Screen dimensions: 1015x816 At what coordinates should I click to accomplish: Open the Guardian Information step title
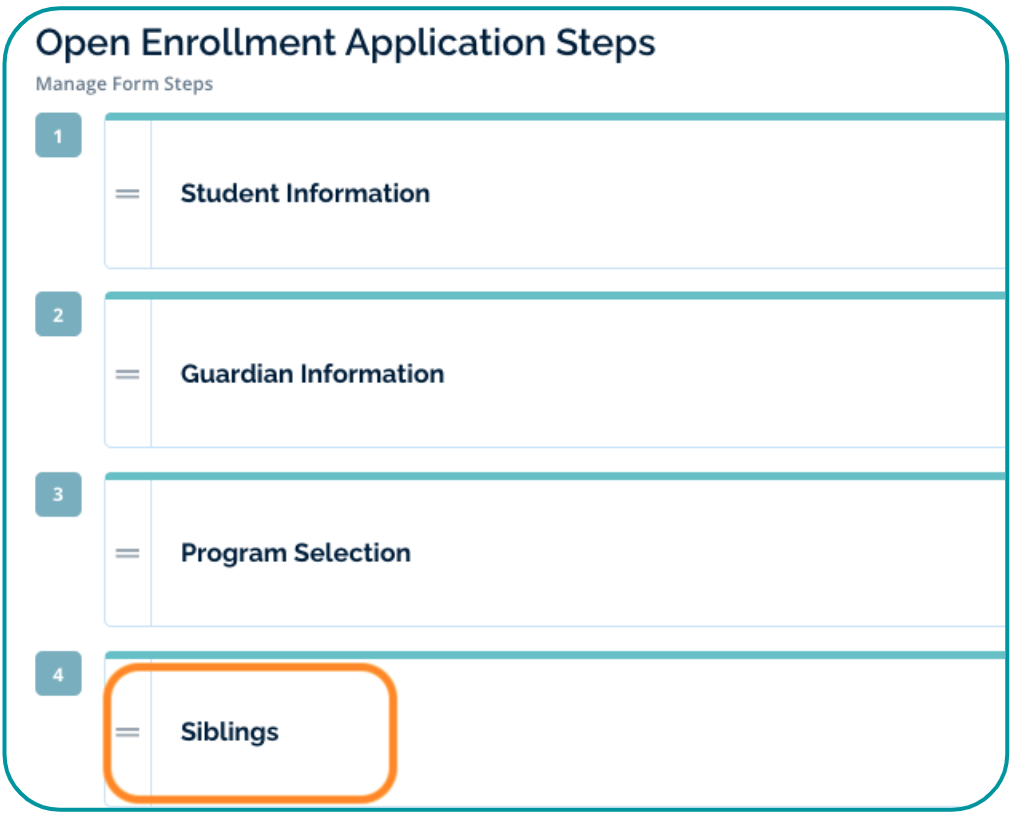(312, 374)
